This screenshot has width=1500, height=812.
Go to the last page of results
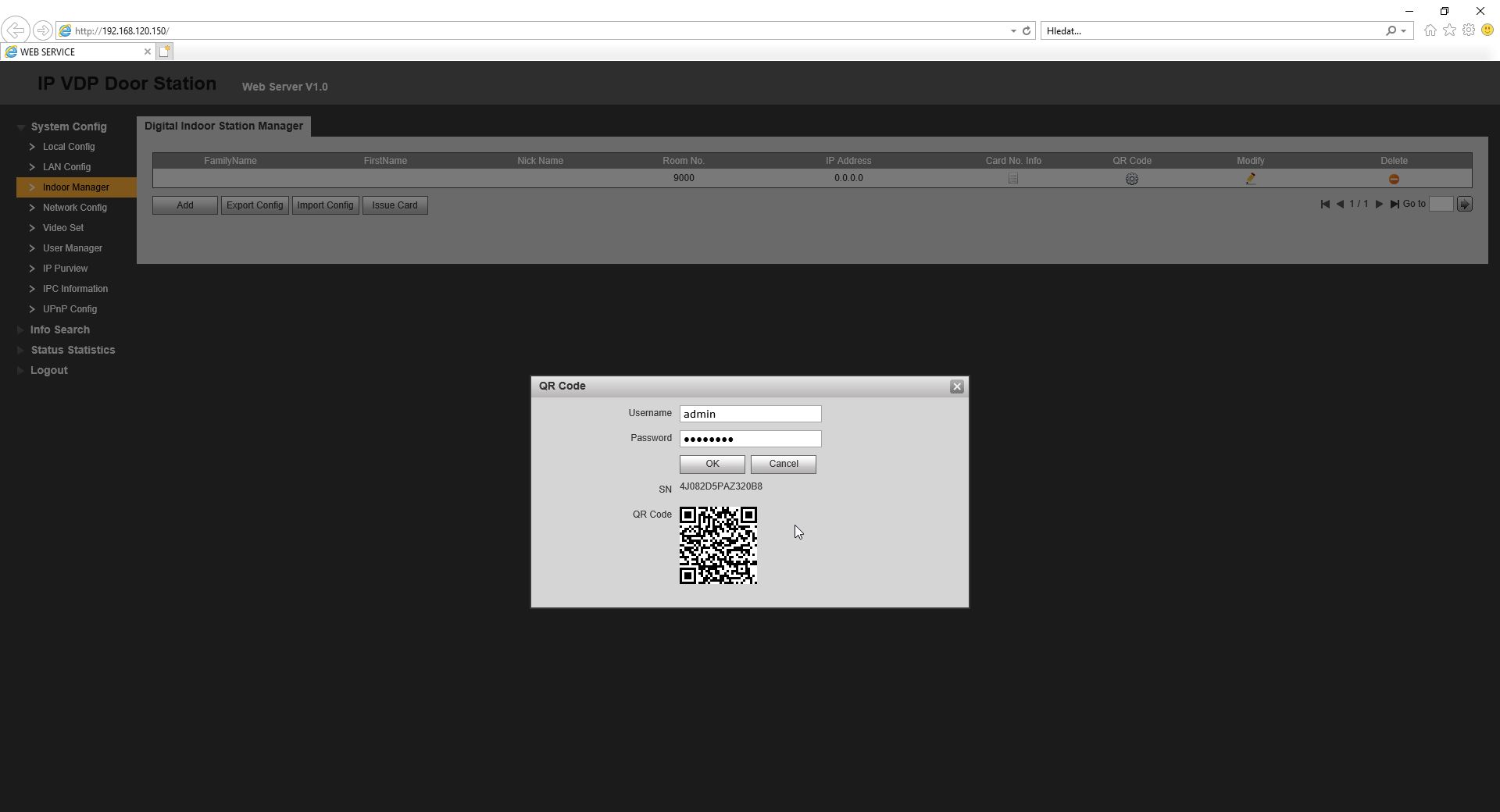(1394, 205)
